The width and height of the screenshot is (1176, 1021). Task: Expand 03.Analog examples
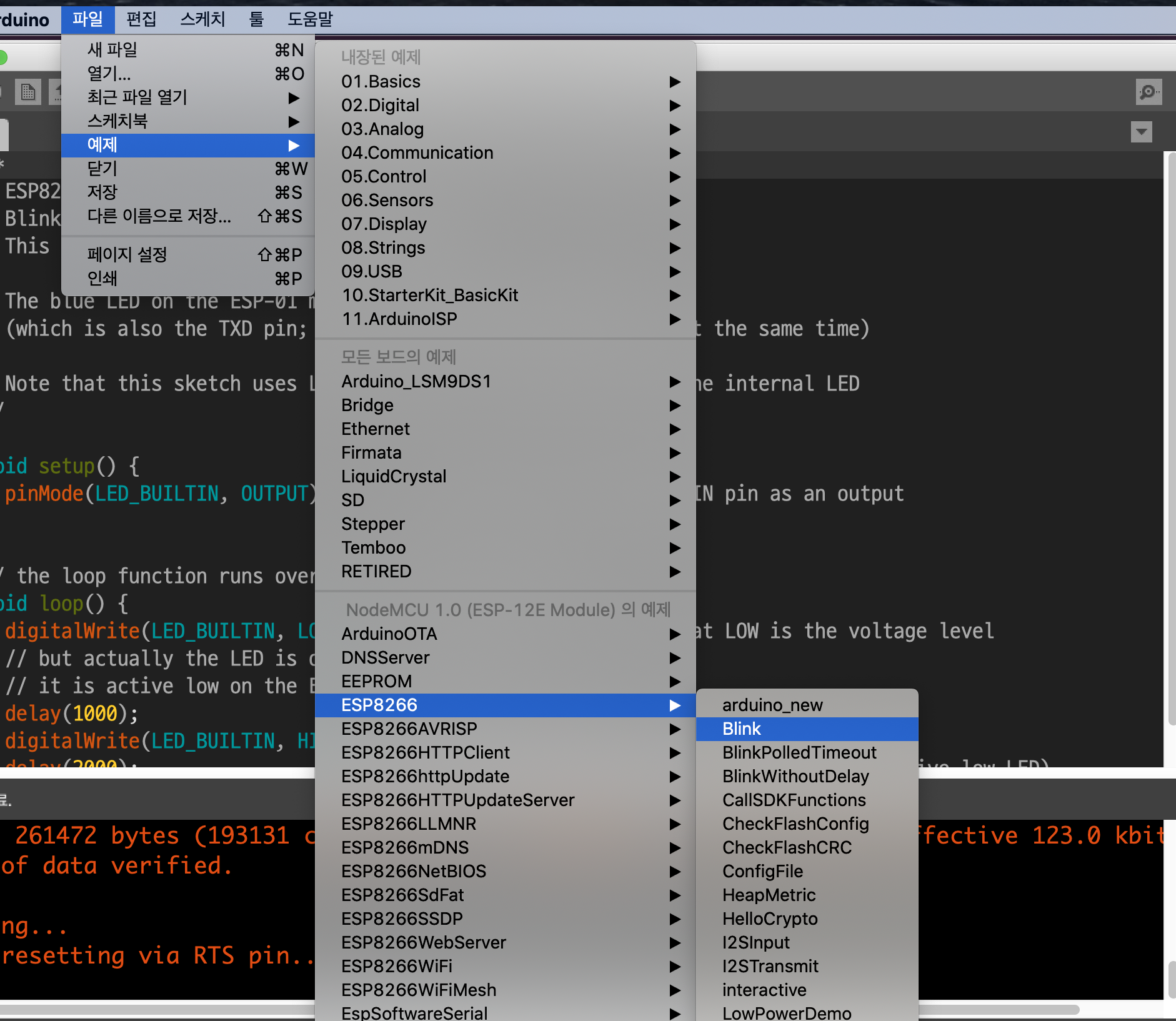[506, 129]
